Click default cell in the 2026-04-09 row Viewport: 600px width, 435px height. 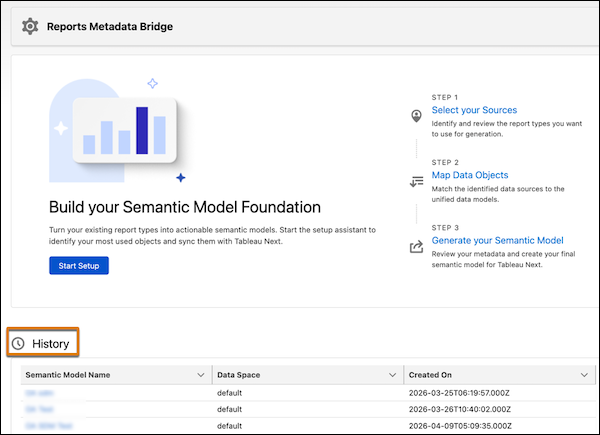click(x=230, y=426)
